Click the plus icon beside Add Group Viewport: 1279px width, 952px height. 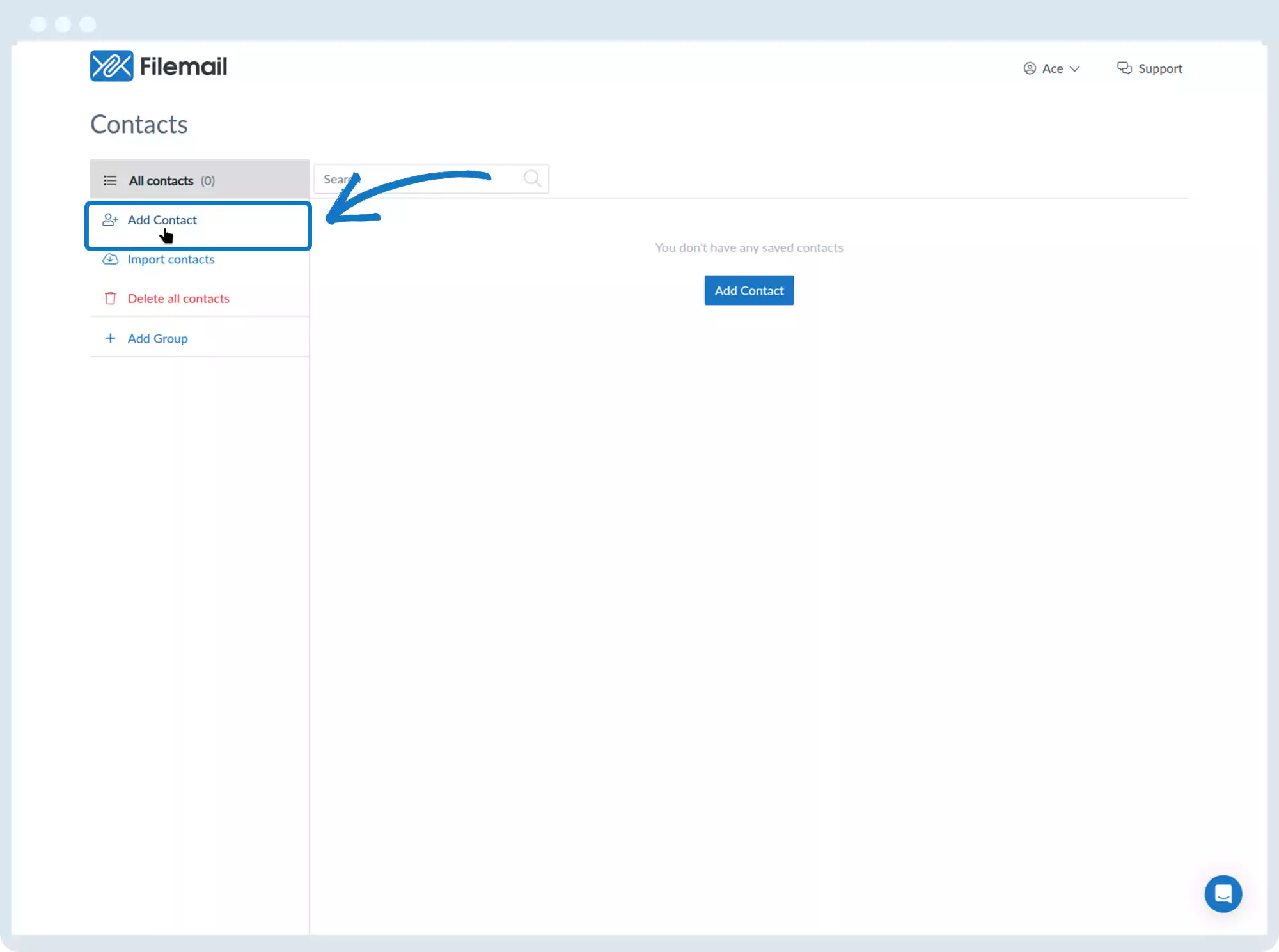110,338
